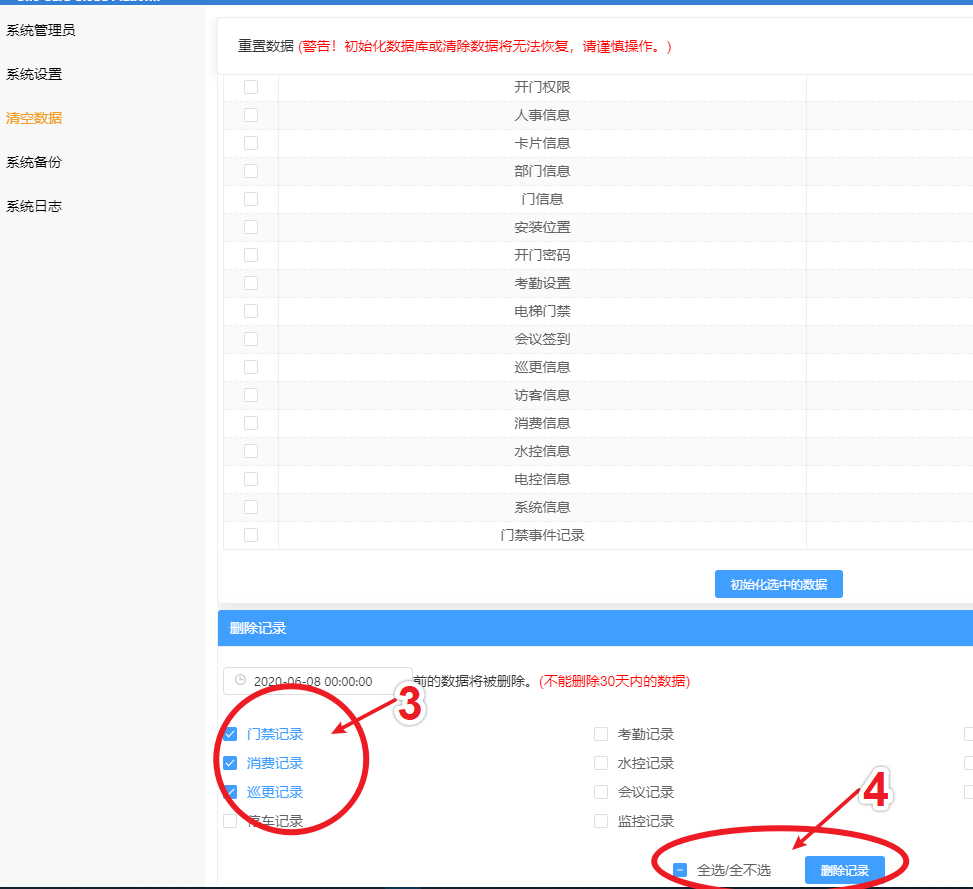Enable the 考勤记录 checkbox
Viewport: 973px width, 889px height.
pos(601,734)
